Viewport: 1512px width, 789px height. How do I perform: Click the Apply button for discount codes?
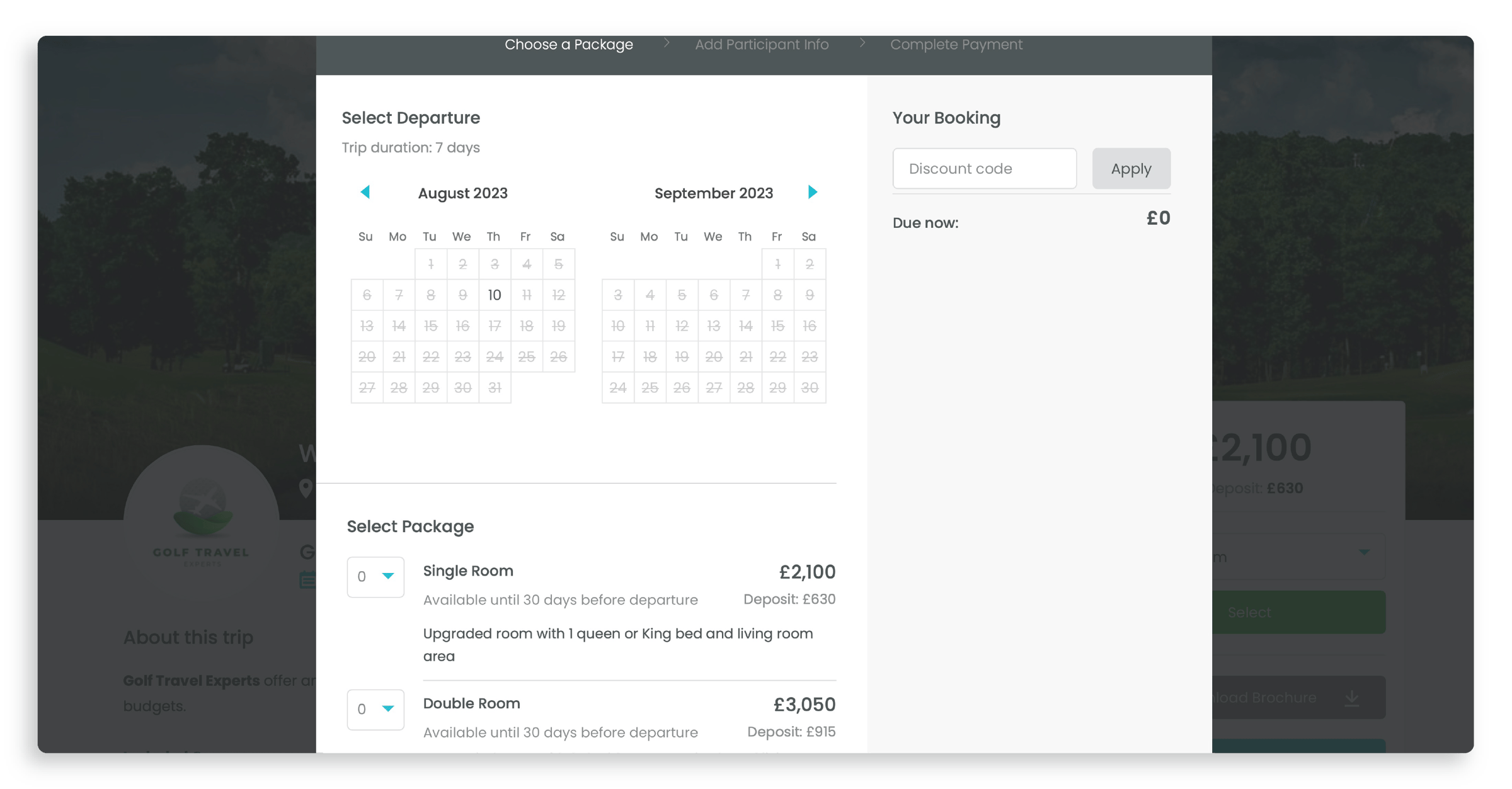(1131, 168)
